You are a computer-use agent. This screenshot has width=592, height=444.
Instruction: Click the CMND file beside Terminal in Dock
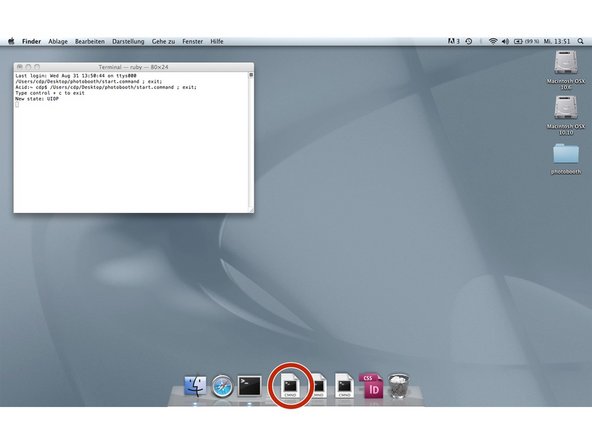(x=290, y=385)
